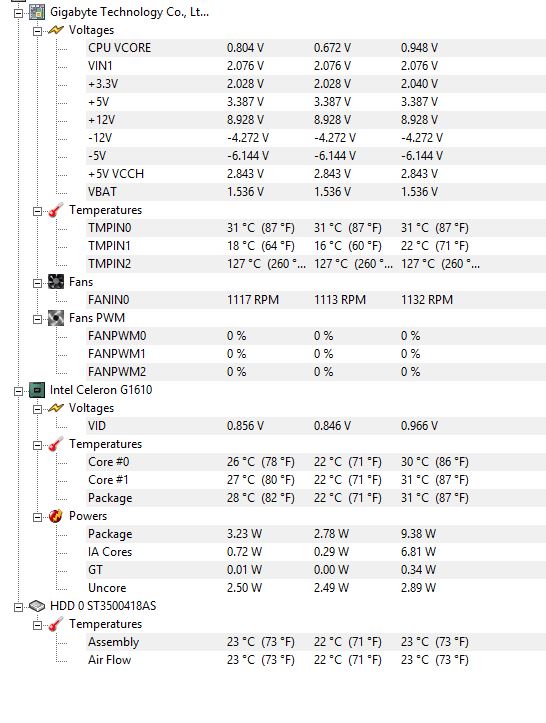Click the Powers flame icon
Image resolution: width=546 pixels, height=723 pixels.
tap(56, 516)
